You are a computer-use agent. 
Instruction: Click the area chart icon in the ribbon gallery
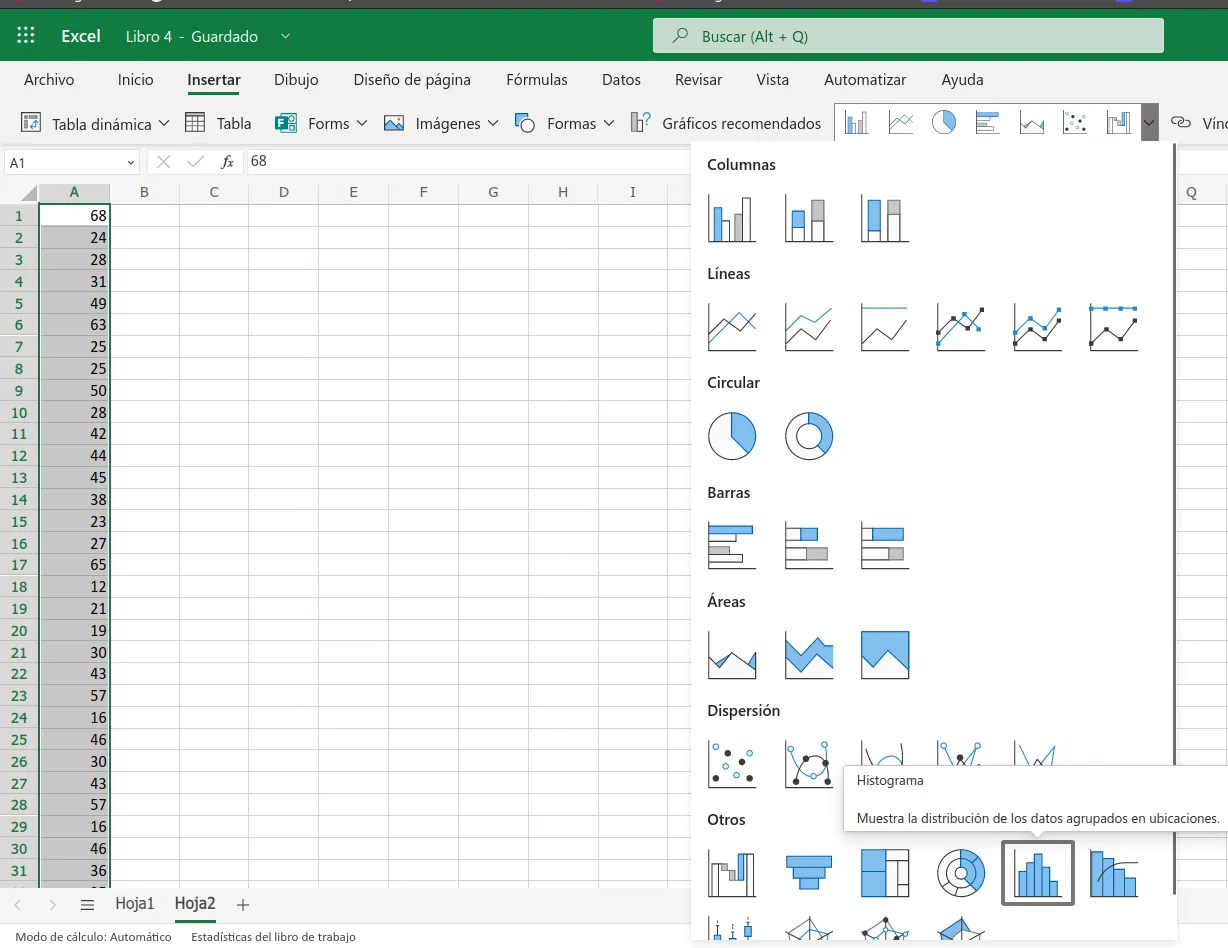pyautogui.click(x=1032, y=122)
